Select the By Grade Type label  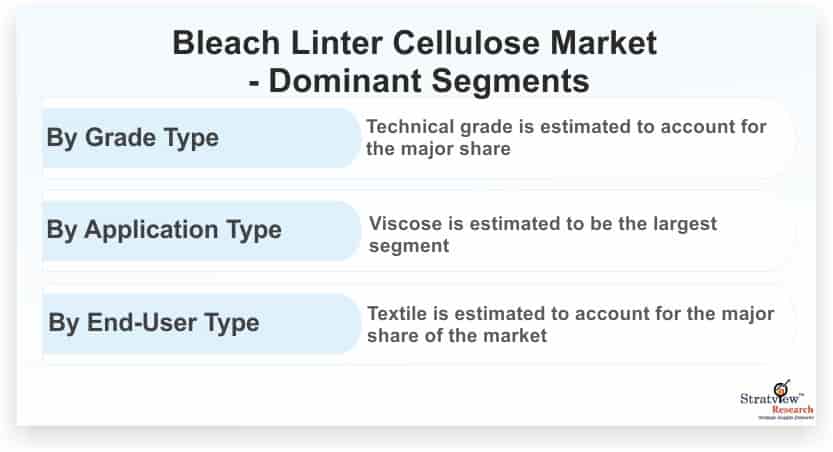coord(132,138)
